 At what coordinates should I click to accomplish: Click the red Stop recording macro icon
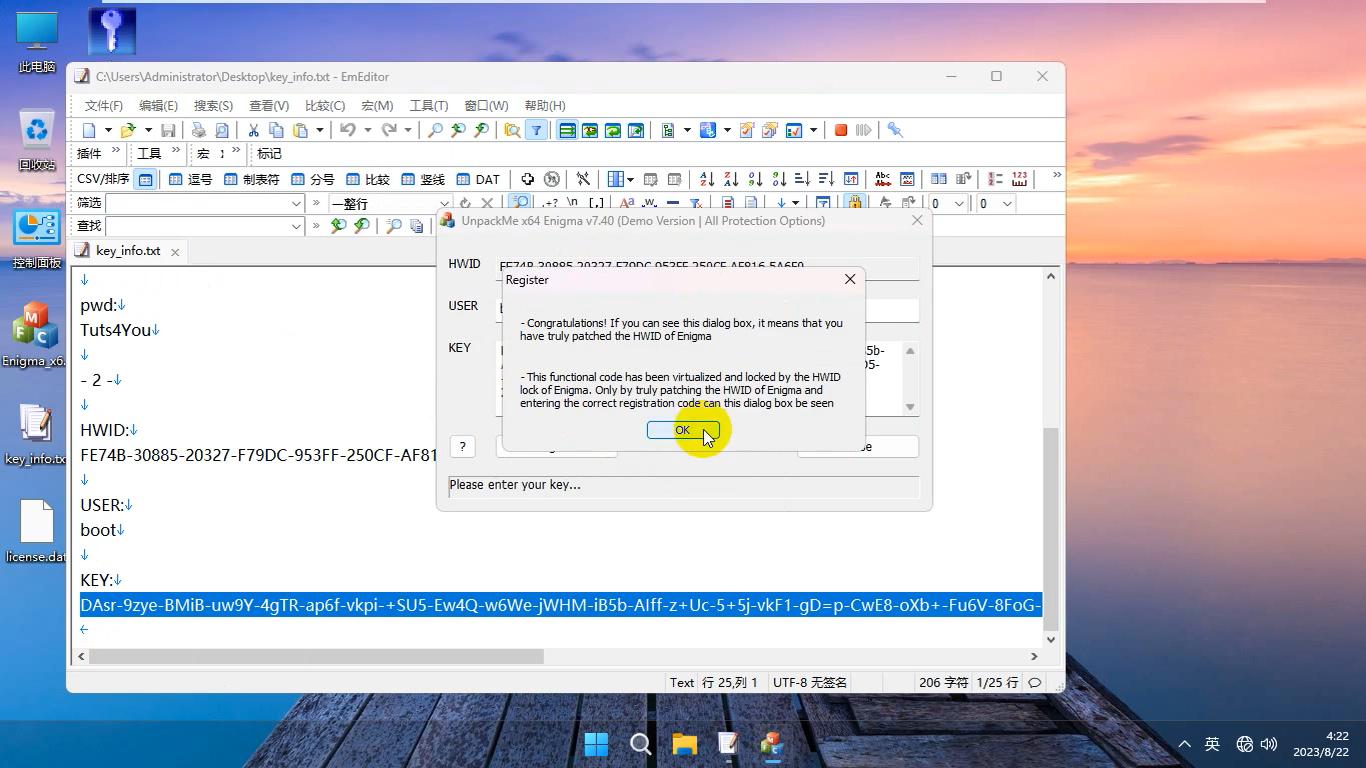click(x=841, y=130)
